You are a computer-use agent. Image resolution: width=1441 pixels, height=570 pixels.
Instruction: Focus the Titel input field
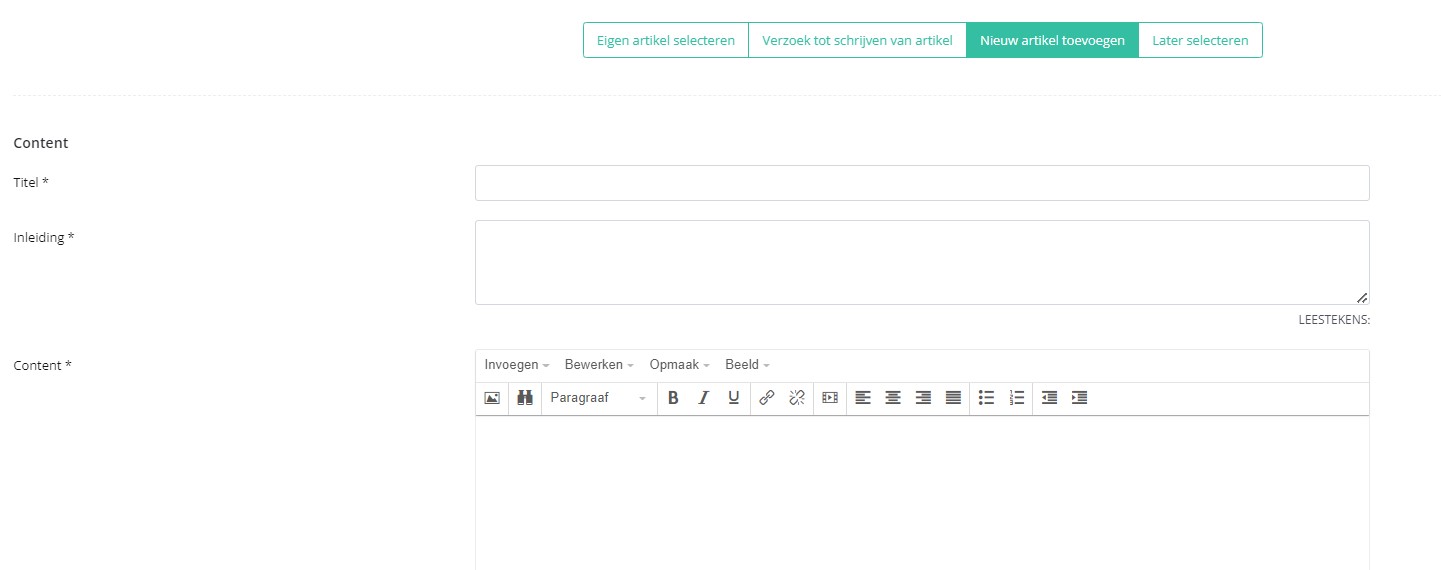coord(922,183)
